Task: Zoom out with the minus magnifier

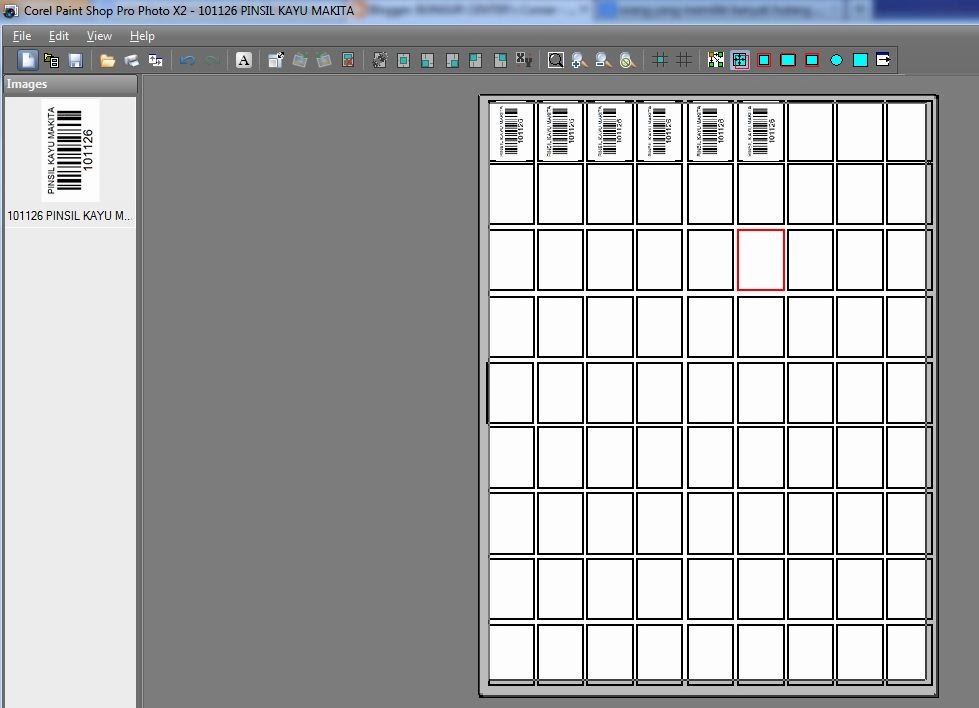Action: [x=603, y=60]
